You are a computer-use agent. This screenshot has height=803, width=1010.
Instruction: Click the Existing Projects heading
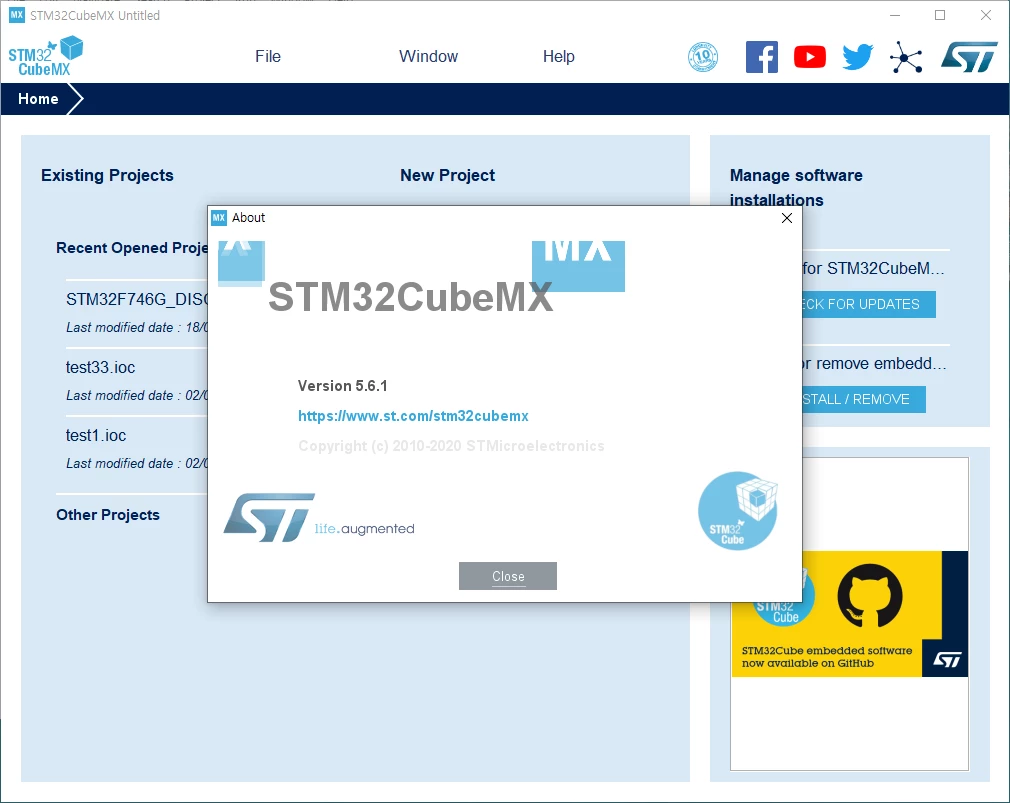pos(107,175)
